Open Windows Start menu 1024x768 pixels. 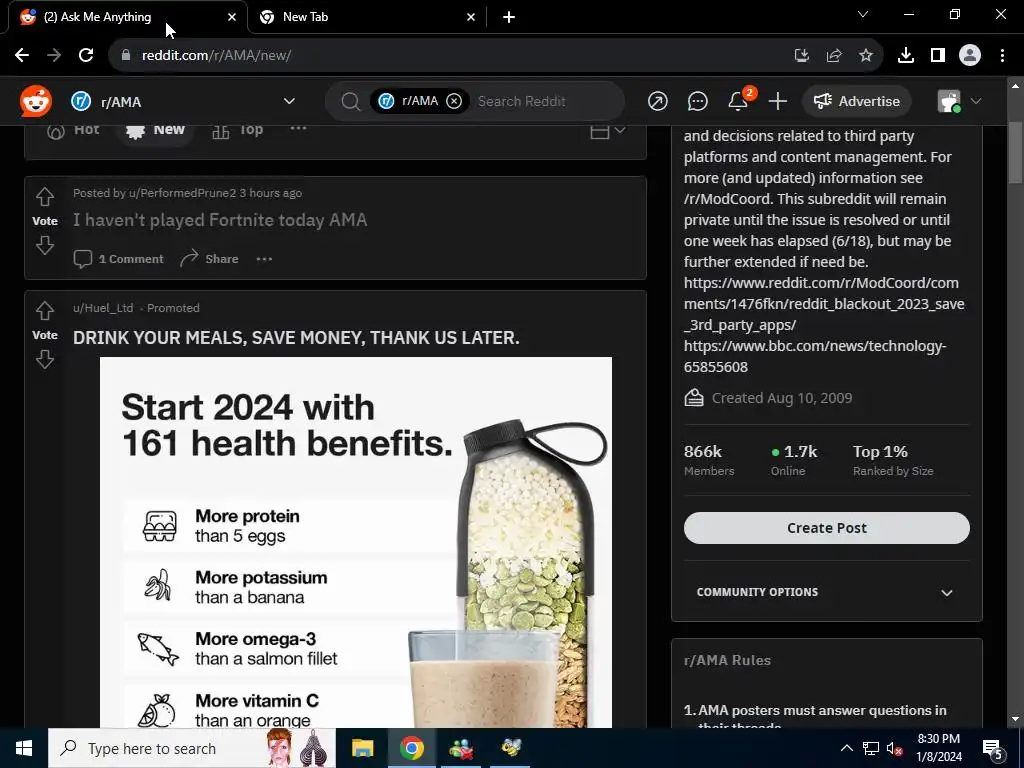24,748
